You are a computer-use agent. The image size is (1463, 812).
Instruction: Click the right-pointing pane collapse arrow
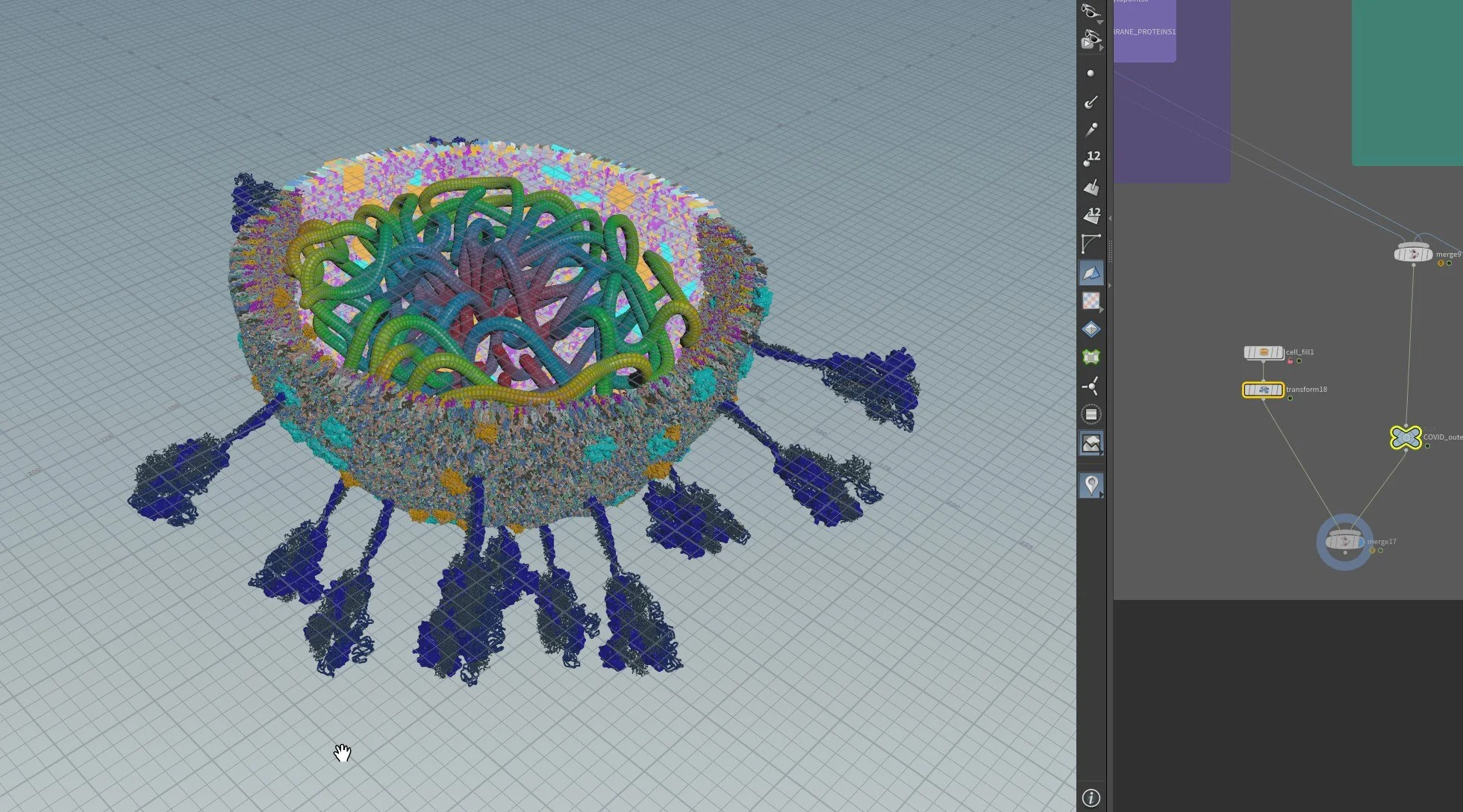pyautogui.click(x=1110, y=285)
